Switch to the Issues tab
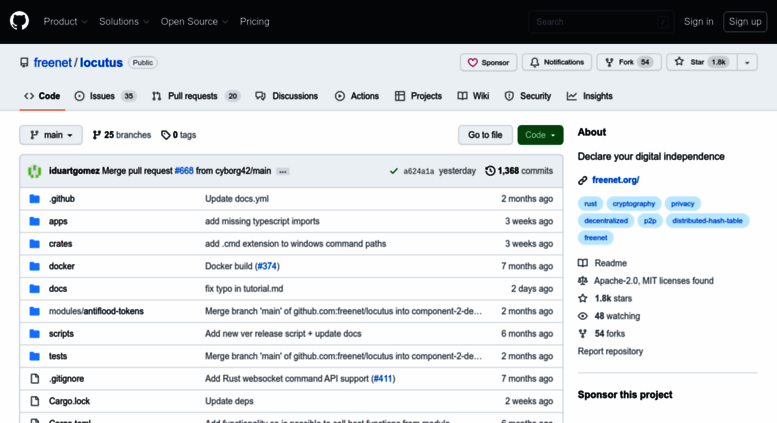The width and height of the screenshot is (777, 423). coord(105,96)
